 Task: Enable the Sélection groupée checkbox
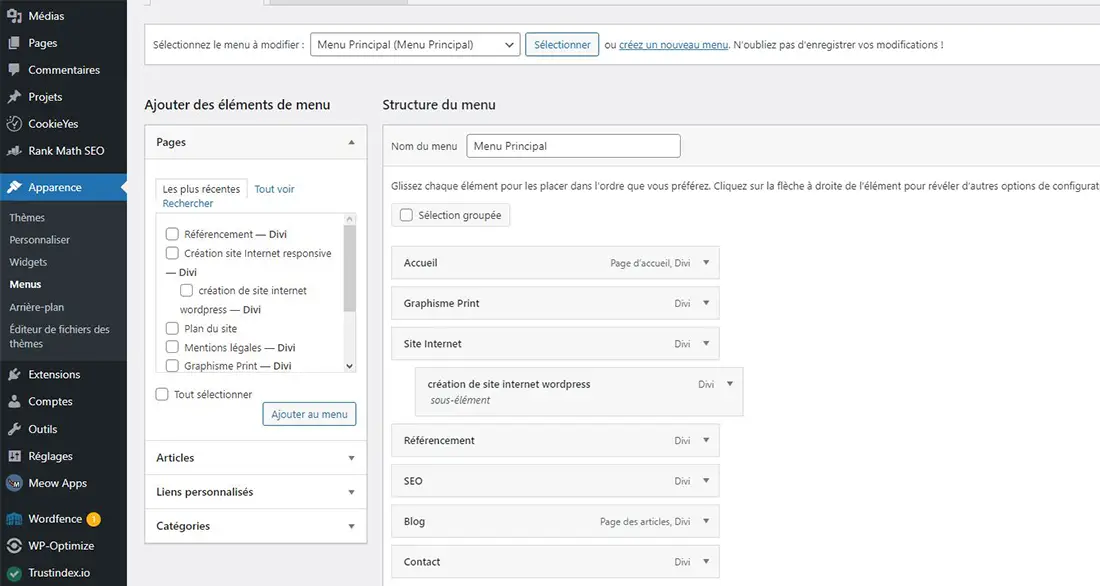406,215
